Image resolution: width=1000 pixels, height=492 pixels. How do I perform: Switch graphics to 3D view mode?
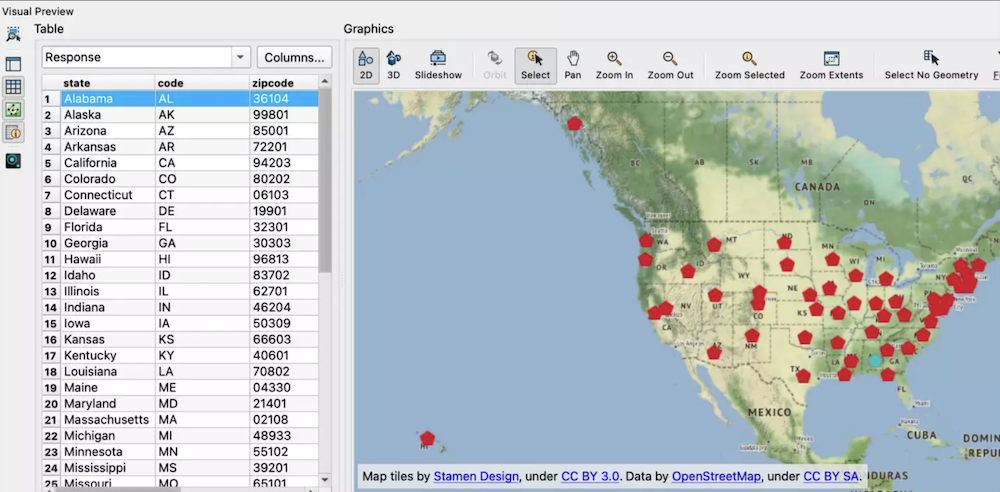(393, 65)
